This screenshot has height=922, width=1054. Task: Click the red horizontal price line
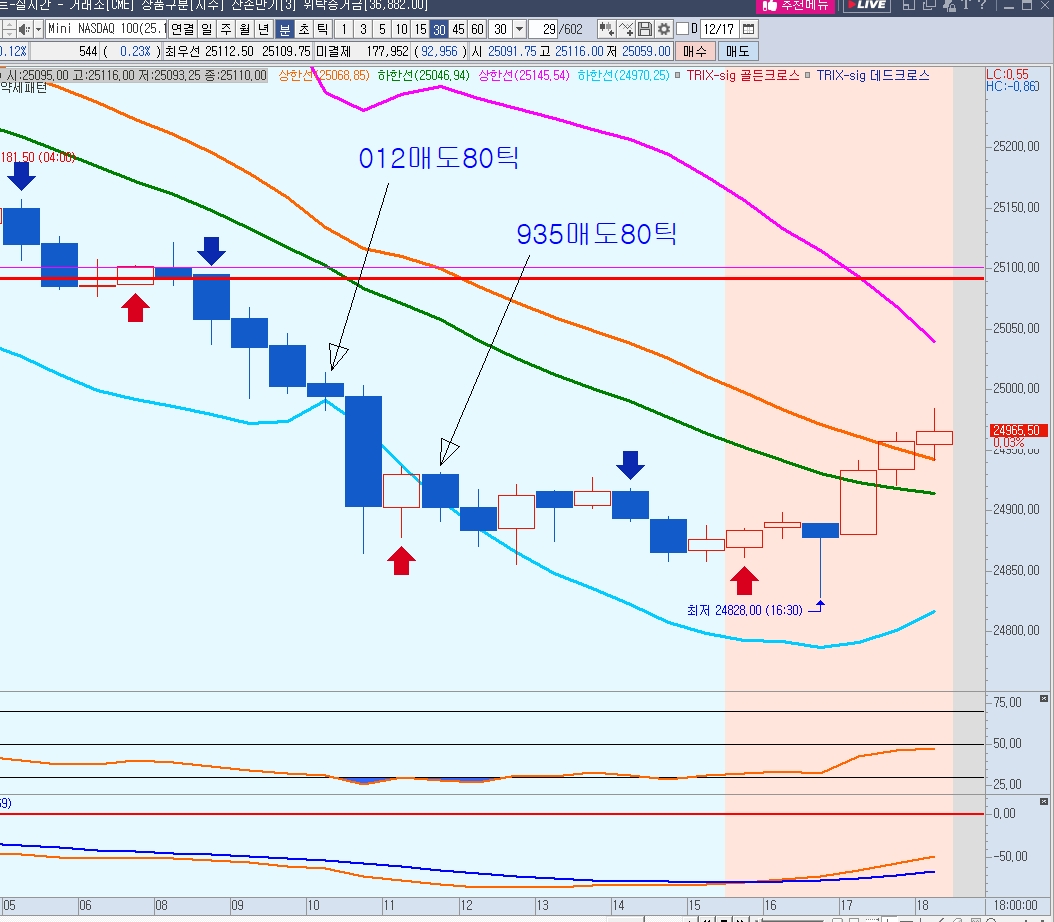point(492,278)
